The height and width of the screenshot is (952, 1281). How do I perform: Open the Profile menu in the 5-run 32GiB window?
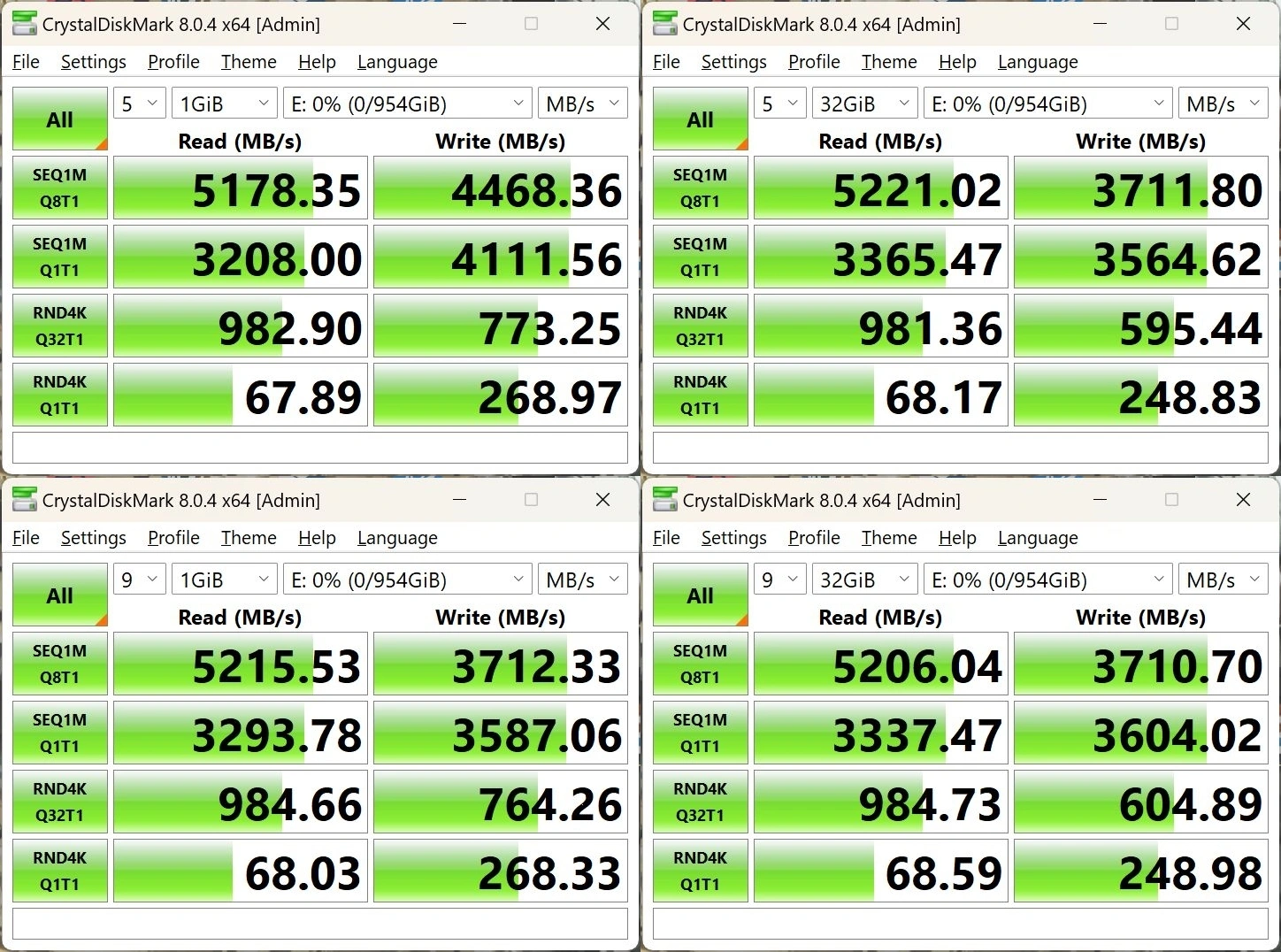814,62
